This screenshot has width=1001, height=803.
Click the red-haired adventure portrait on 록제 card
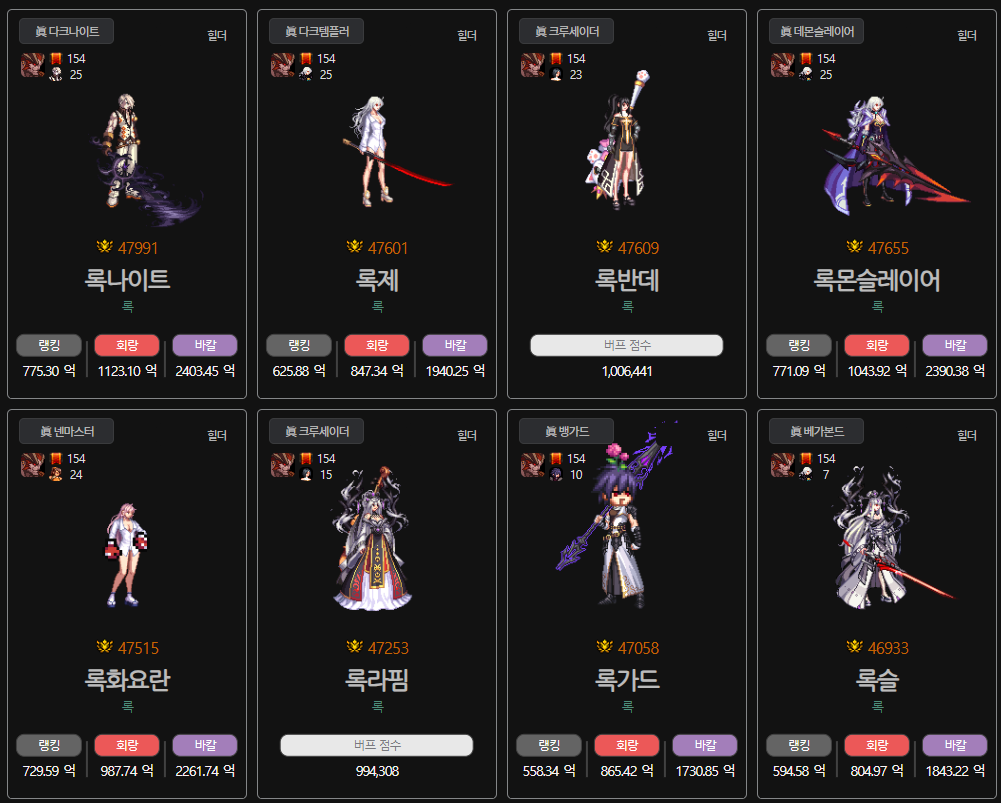(x=283, y=65)
